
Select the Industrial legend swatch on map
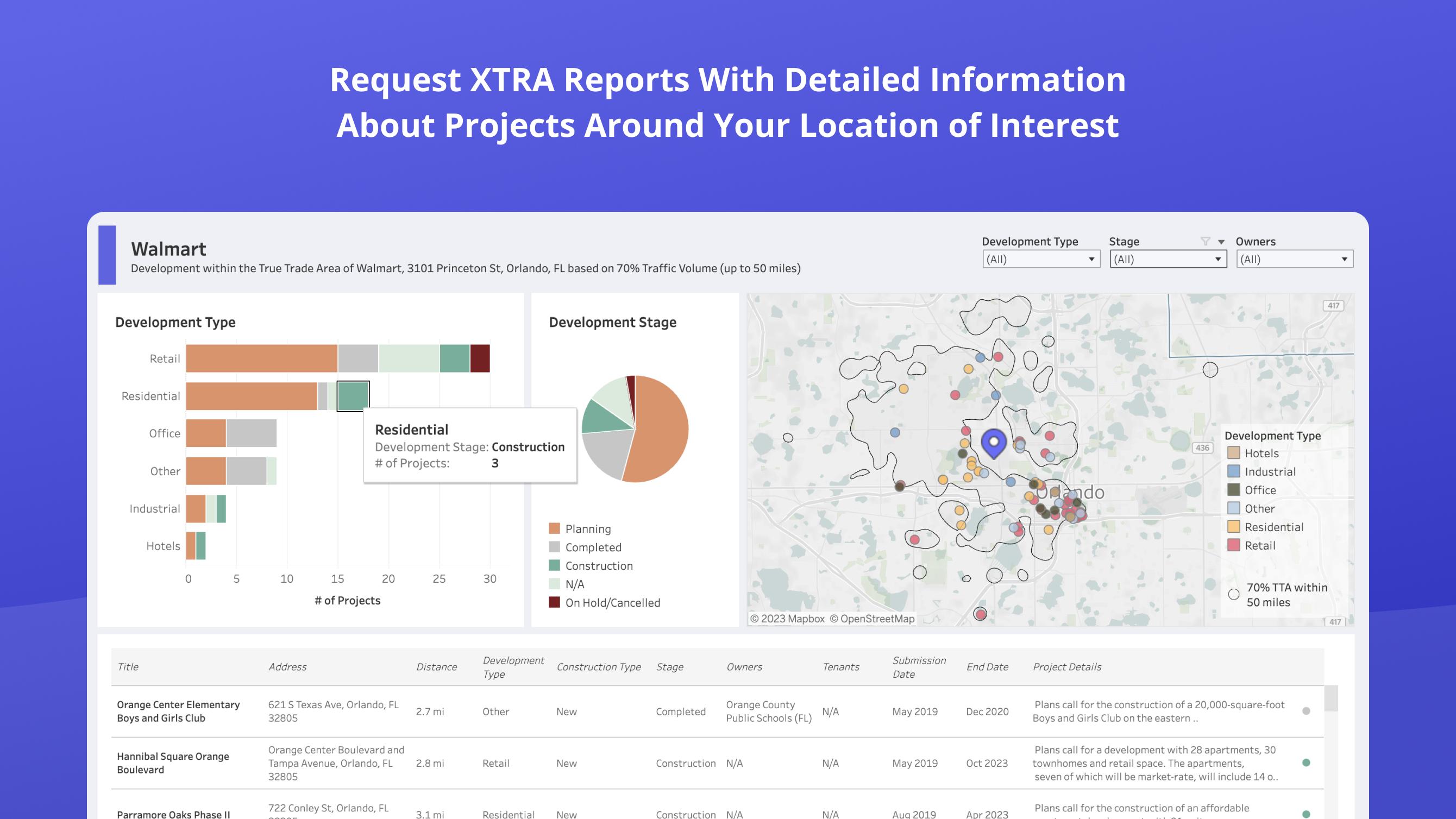click(x=1234, y=471)
